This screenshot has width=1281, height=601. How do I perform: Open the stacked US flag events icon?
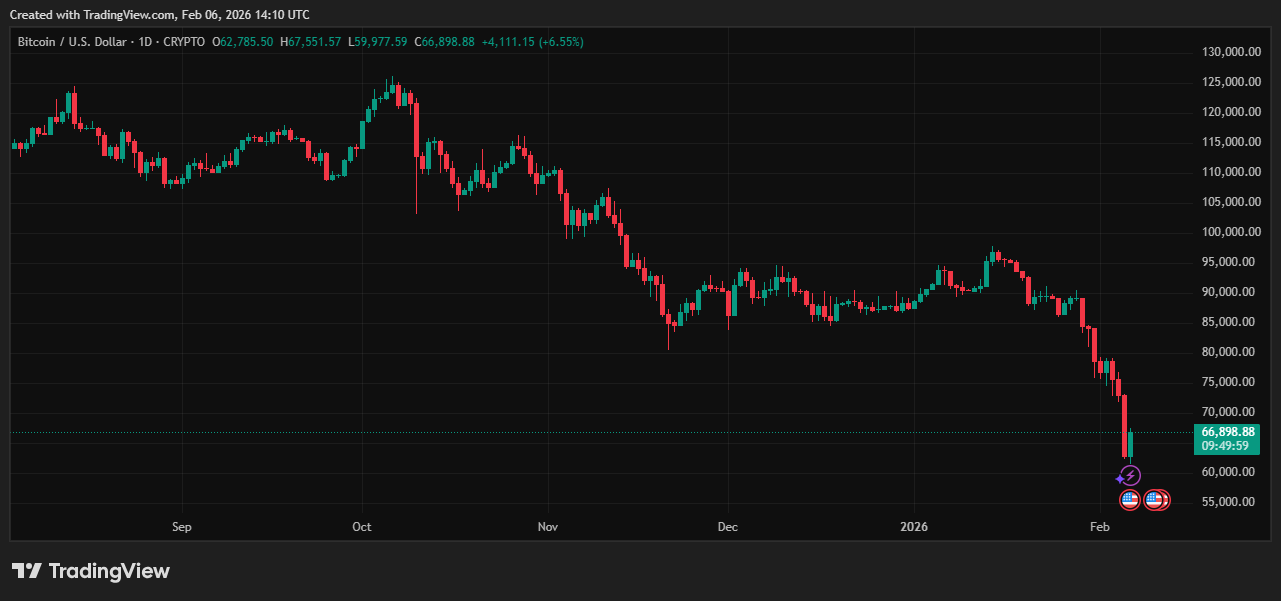1156,499
